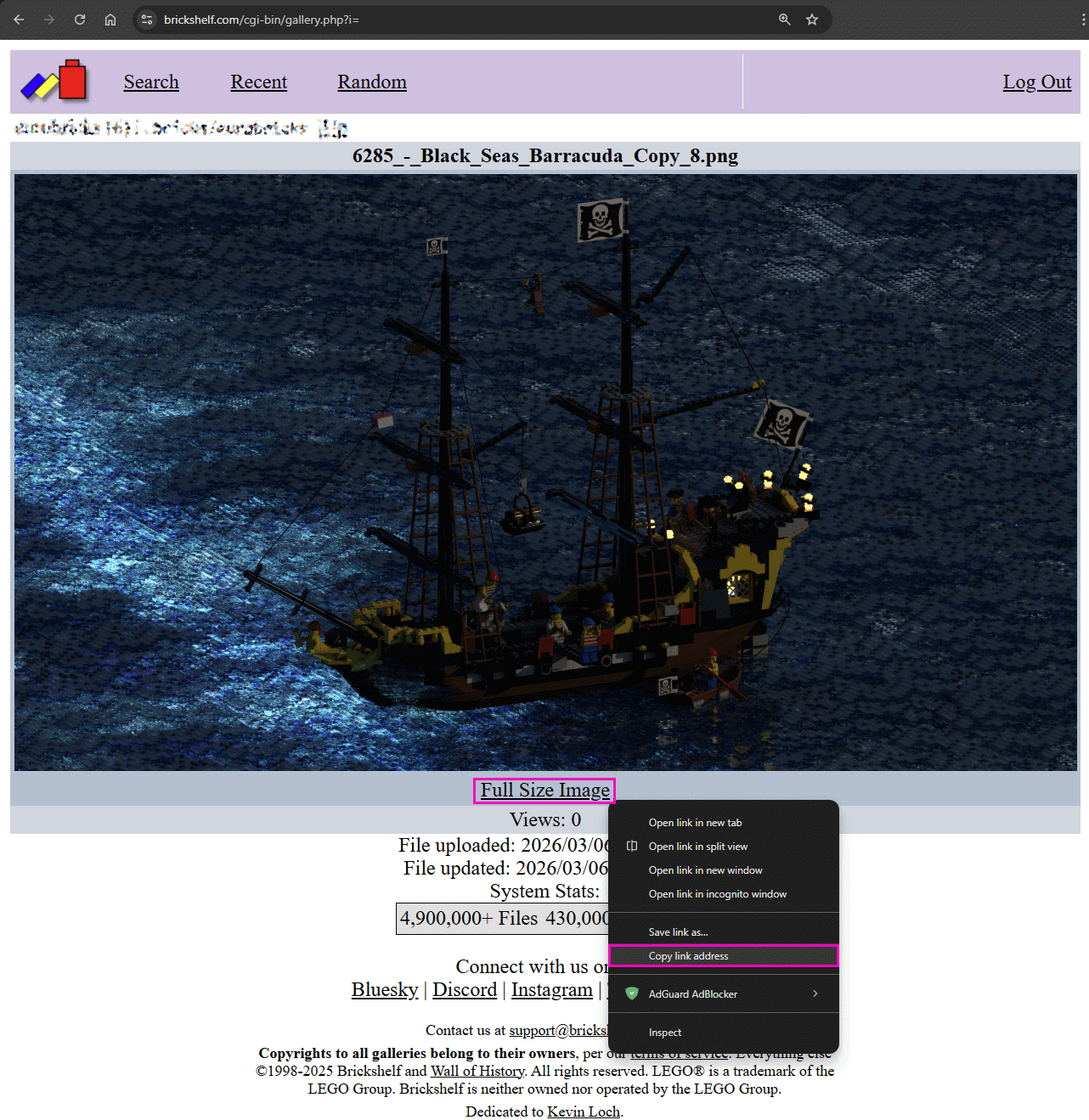Visit the Bluesky social link
The height and width of the screenshot is (1120, 1089).
click(384, 989)
